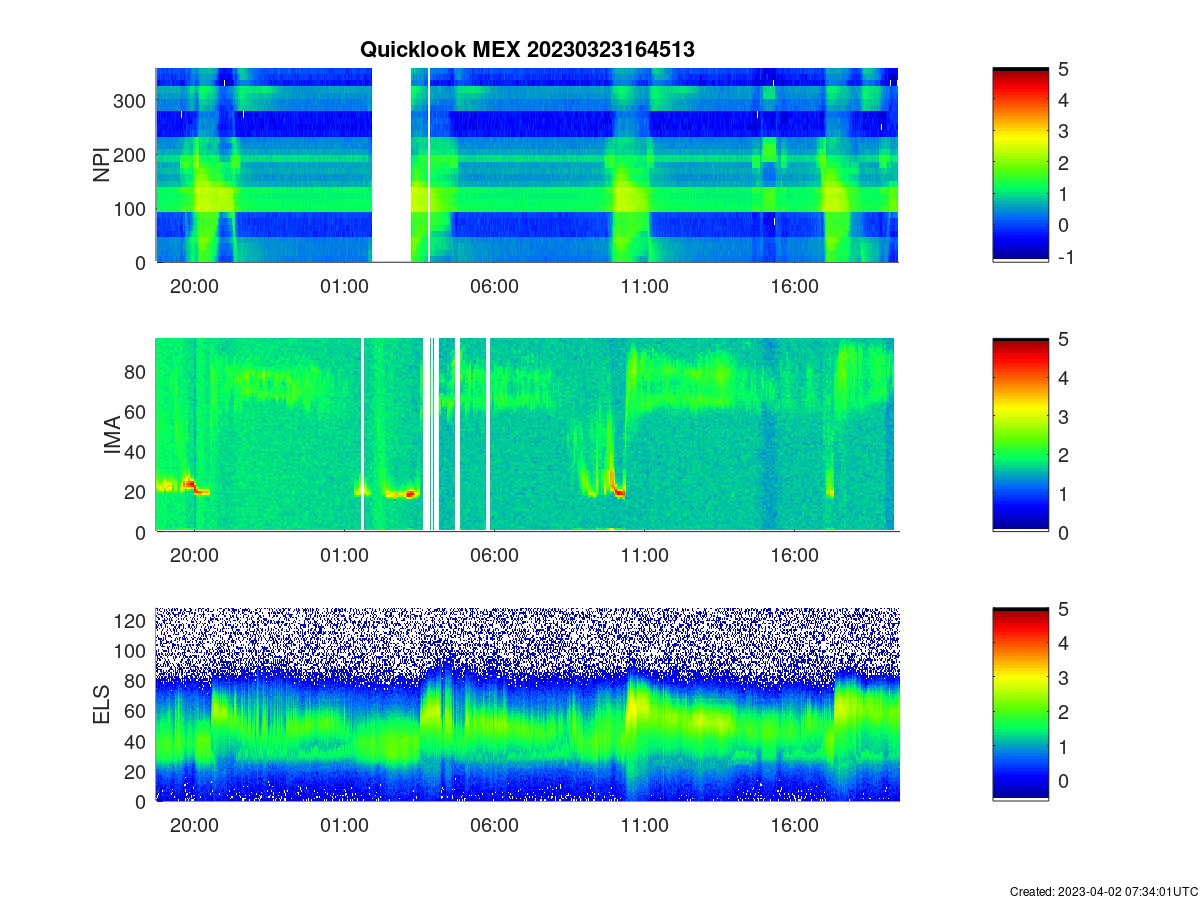Click the 5 label on the IMA colorbar

(1066, 339)
